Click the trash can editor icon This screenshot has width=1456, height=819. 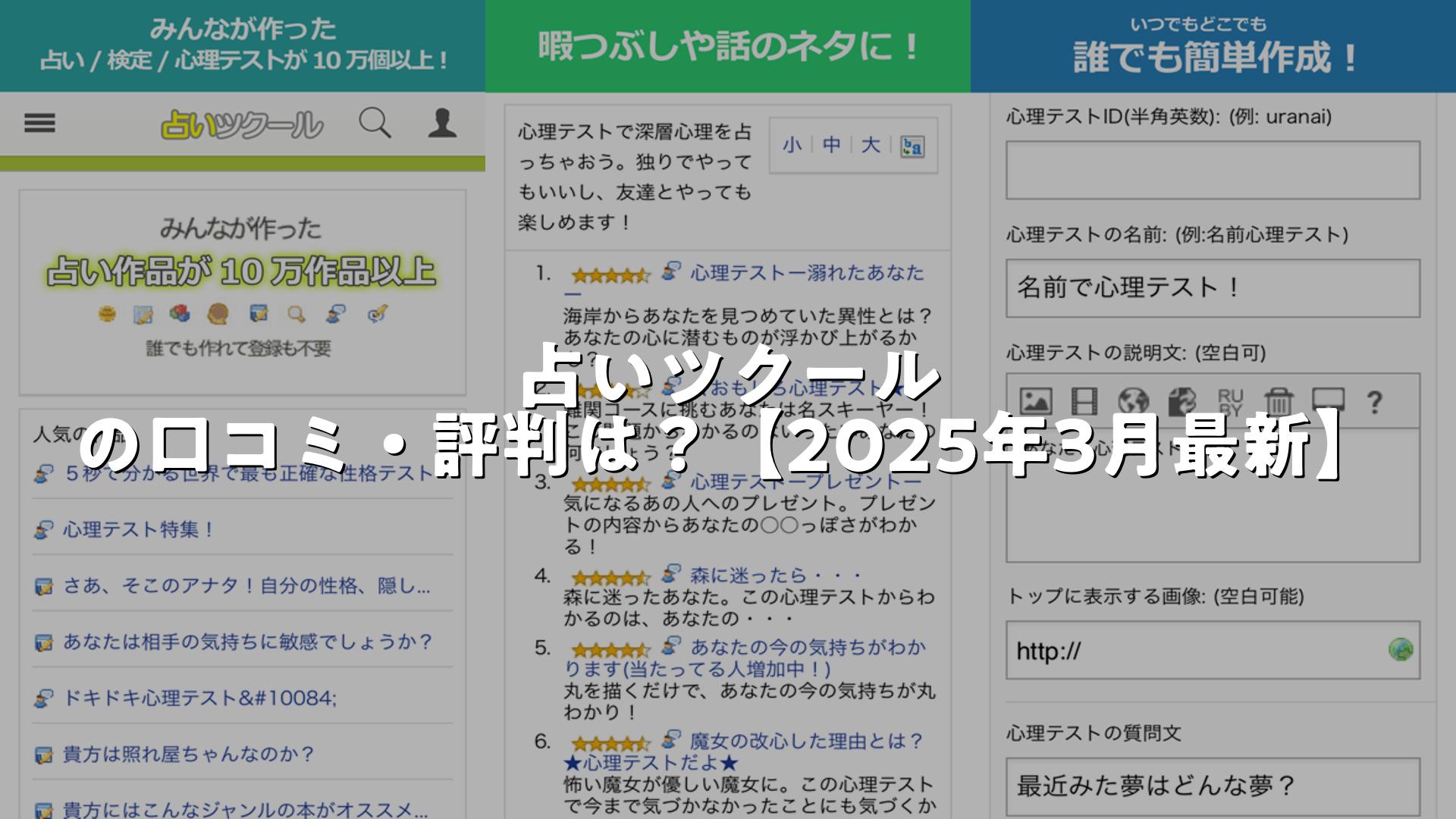[1279, 401]
